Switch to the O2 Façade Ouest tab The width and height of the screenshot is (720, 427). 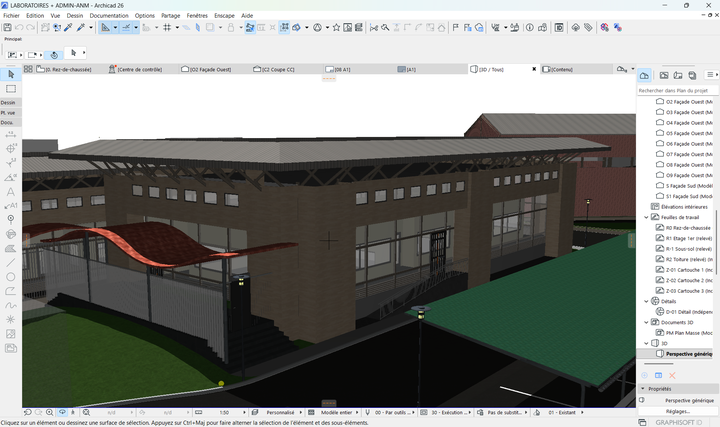tap(209, 69)
